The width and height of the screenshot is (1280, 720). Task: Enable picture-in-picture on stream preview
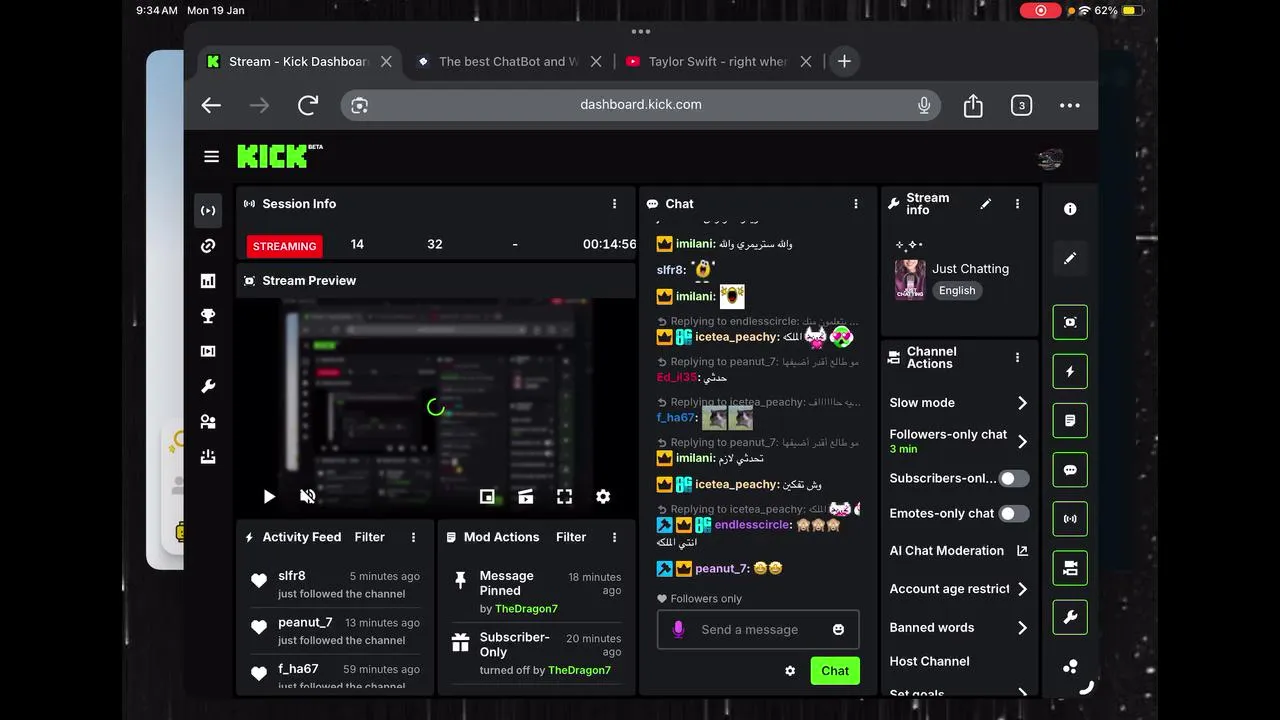tap(487, 496)
